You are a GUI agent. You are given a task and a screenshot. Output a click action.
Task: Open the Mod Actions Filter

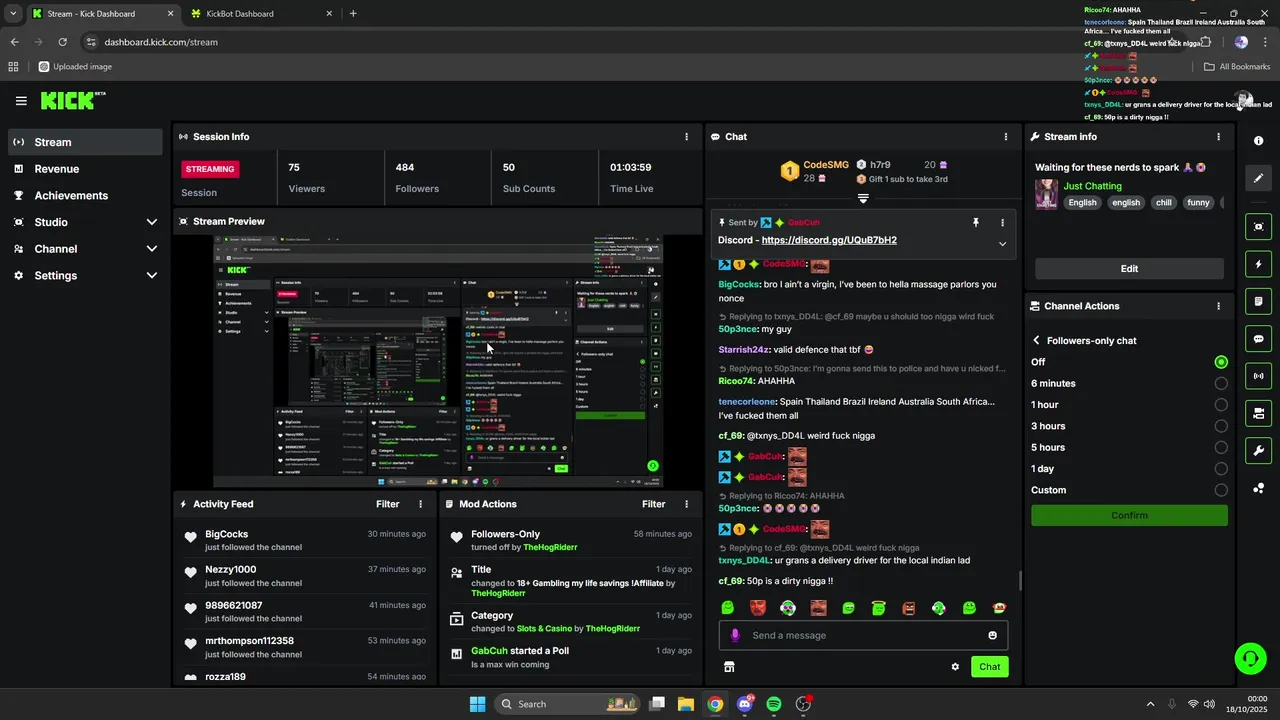653,504
